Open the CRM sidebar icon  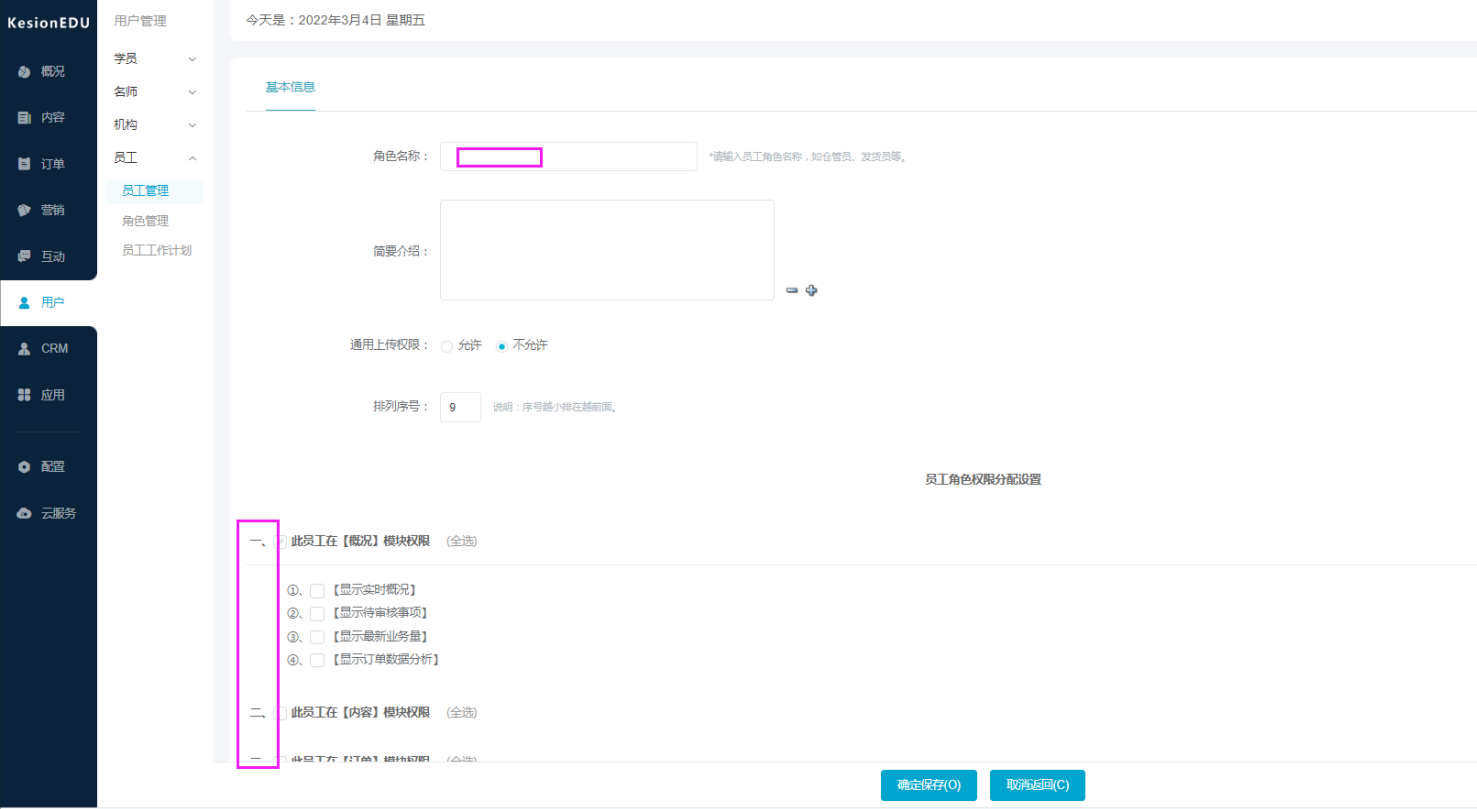pyautogui.click(x=24, y=348)
